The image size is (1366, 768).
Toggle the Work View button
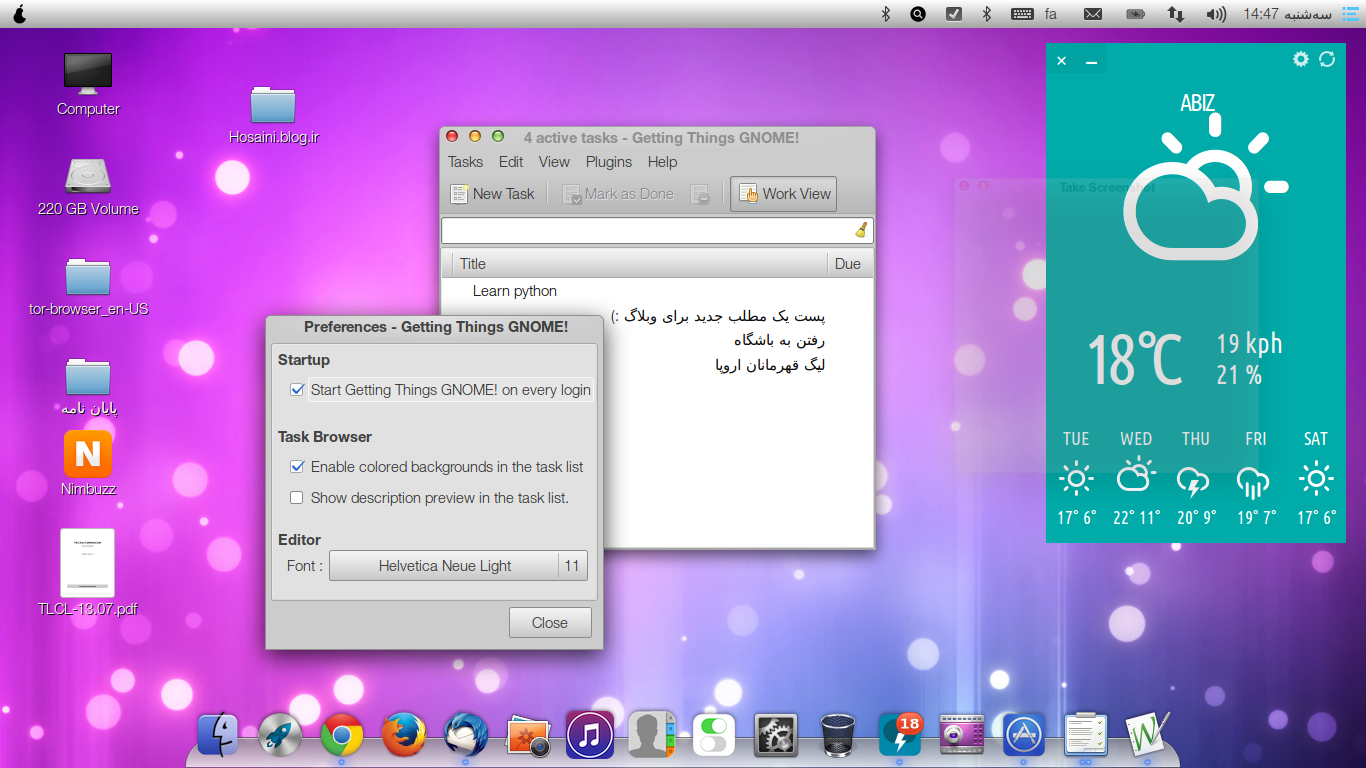pyautogui.click(x=784, y=194)
